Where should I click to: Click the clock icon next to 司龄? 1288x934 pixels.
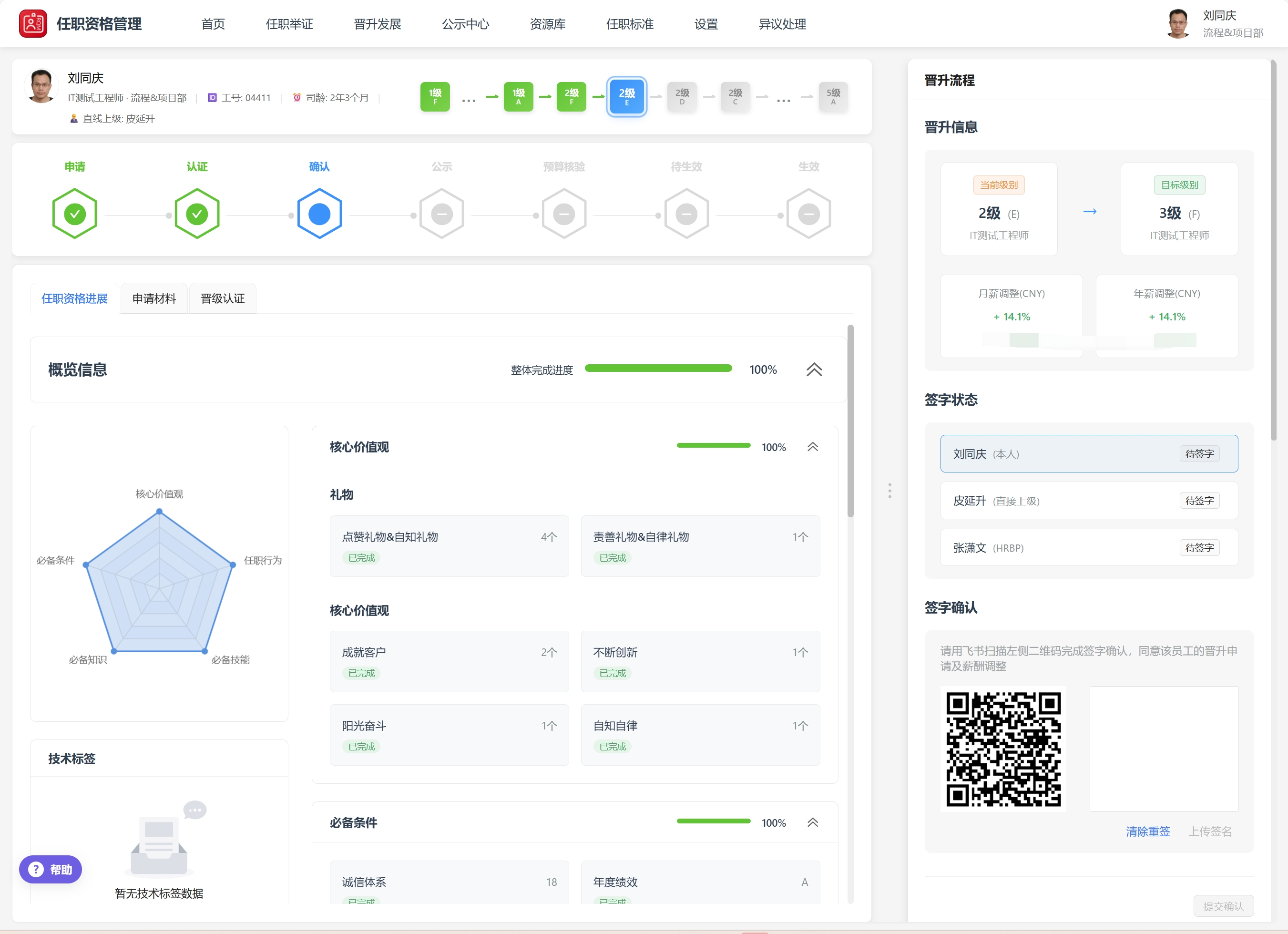pyautogui.click(x=297, y=97)
